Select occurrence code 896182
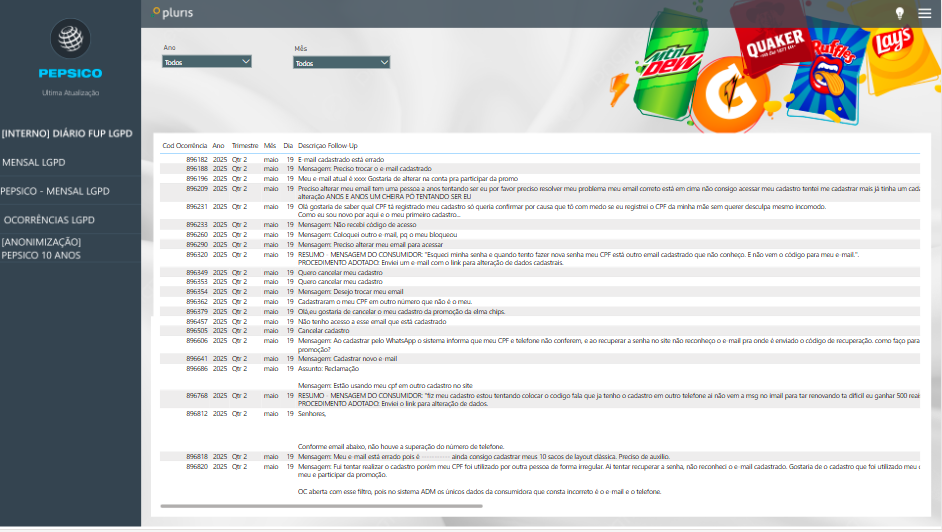Image resolution: width=942 pixels, height=532 pixels. pos(196,160)
